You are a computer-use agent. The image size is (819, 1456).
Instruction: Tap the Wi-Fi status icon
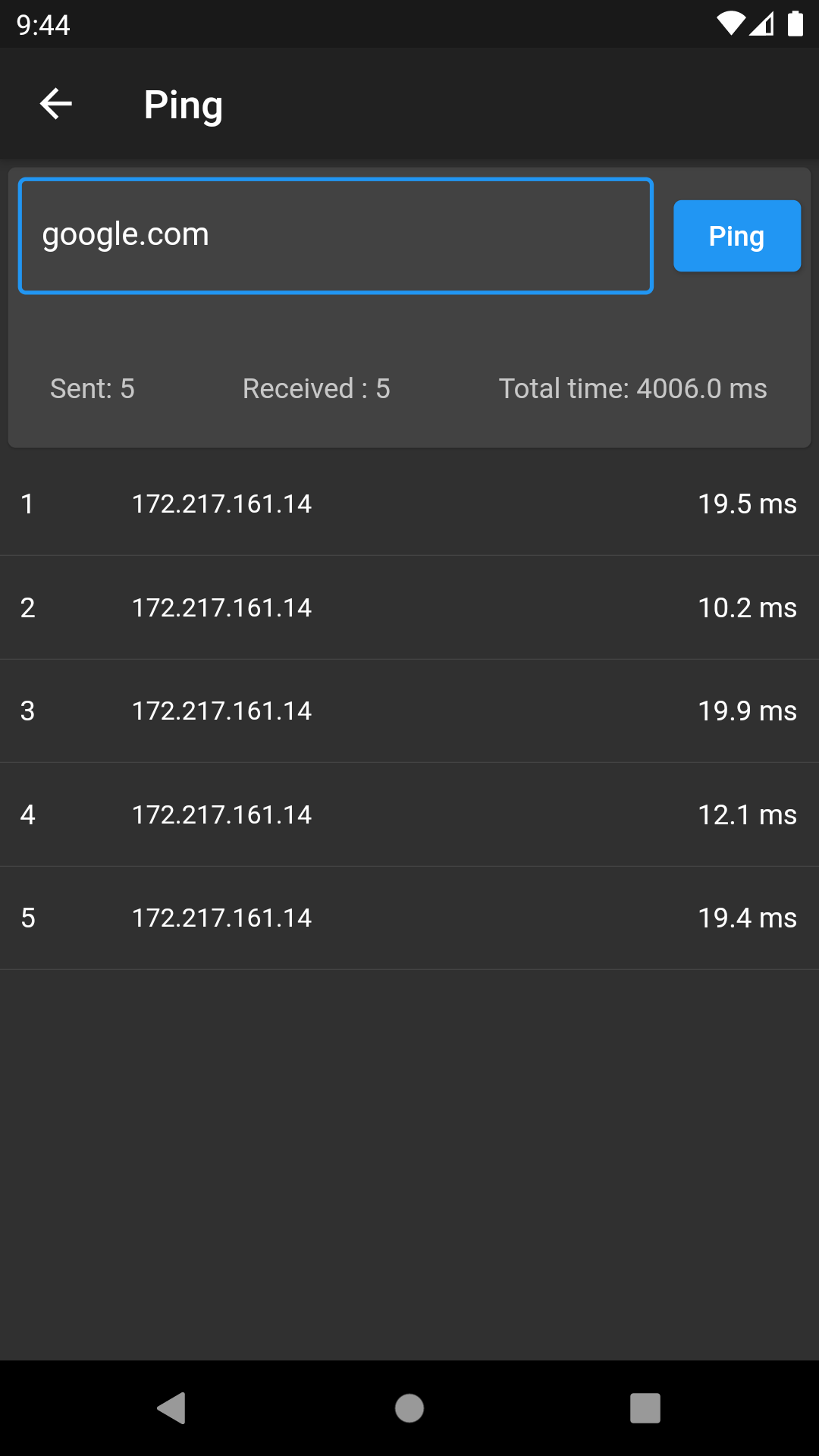(x=730, y=24)
